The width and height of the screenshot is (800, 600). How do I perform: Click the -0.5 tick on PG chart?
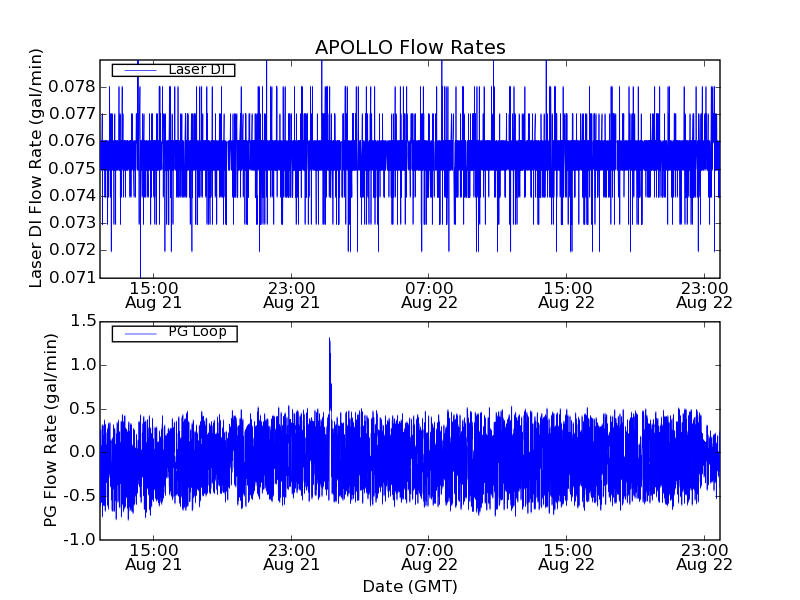pos(80,496)
